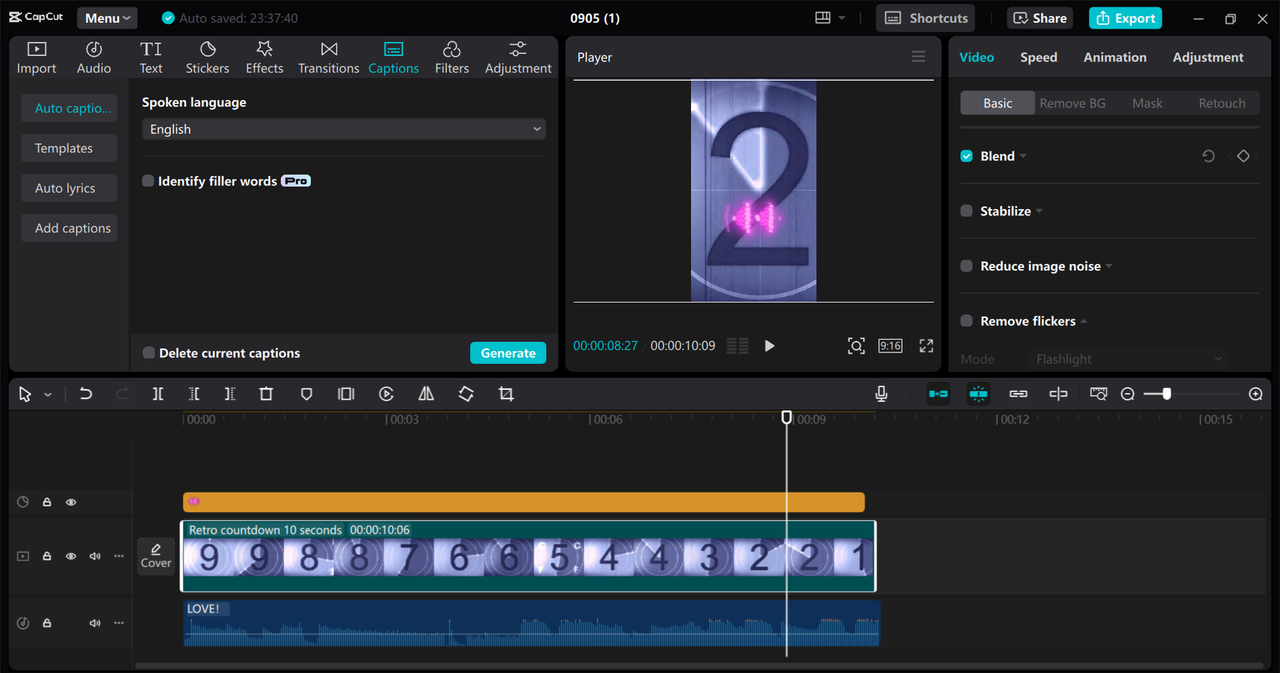The height and width of the screenshot is (673, 1280).
Task: Open the Retouch sub-tab
Action: [1222, 103]
